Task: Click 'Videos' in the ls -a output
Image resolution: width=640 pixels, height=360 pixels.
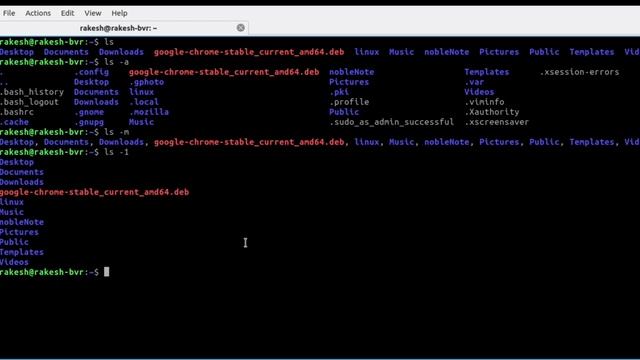Action: pos(479,92)
